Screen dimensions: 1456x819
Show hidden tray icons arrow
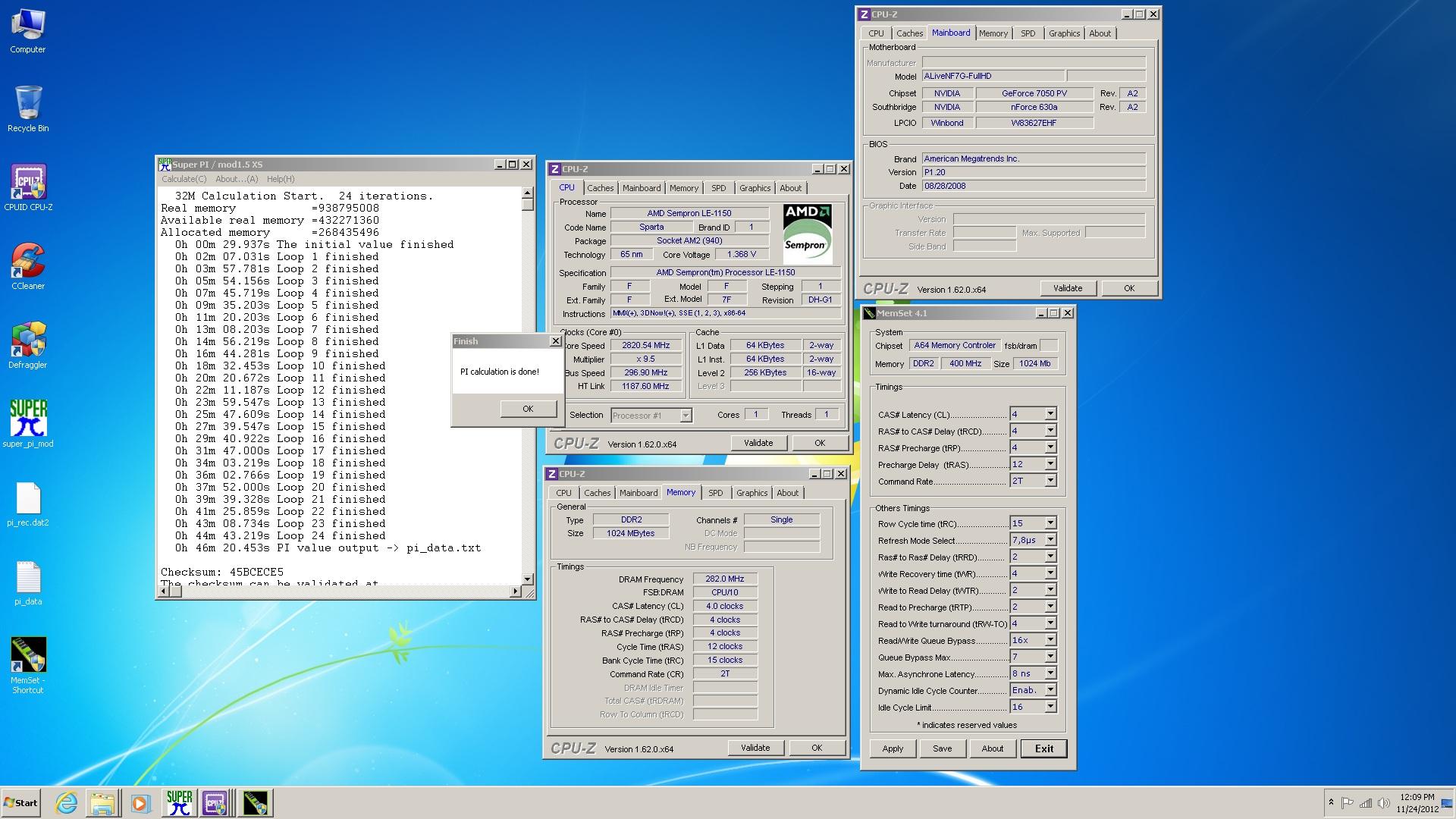click(x=1331, y=802)
